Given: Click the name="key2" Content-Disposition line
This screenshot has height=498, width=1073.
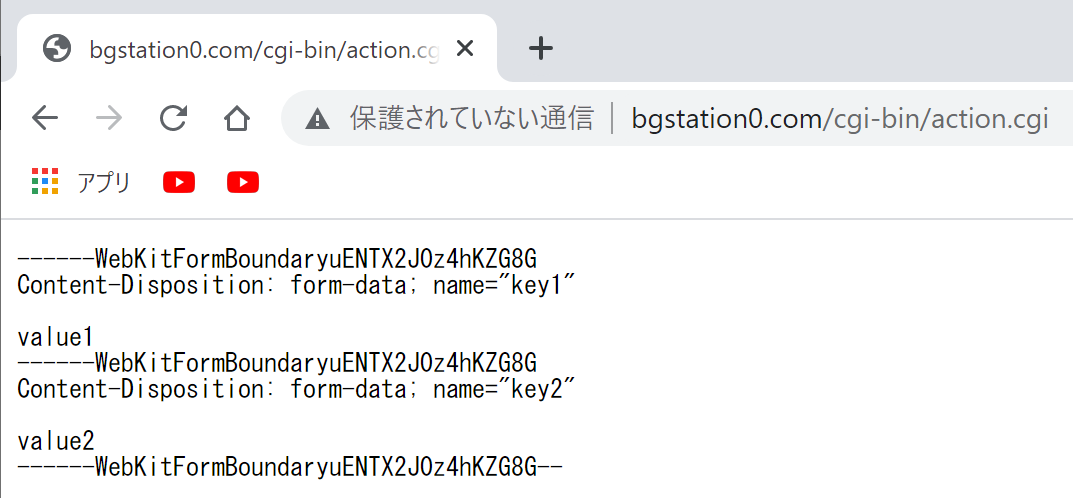Looking at the screenshot, I should pos(296,389).
